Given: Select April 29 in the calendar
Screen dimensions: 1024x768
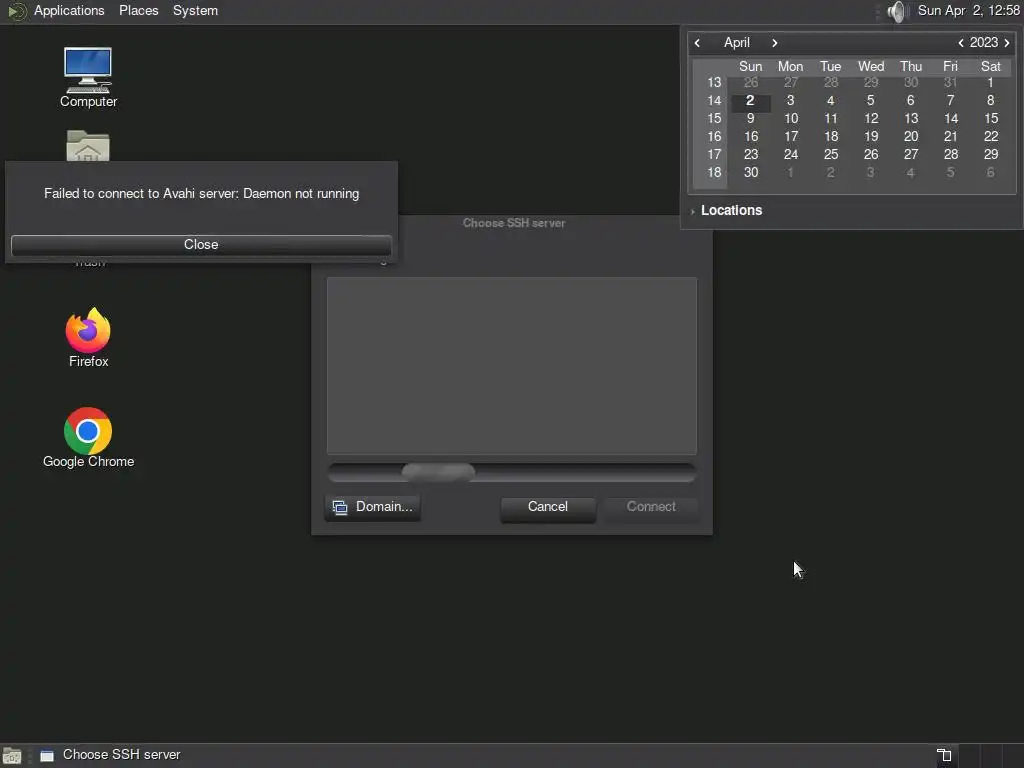Looking at the screenshot, I should click(991, 155).
